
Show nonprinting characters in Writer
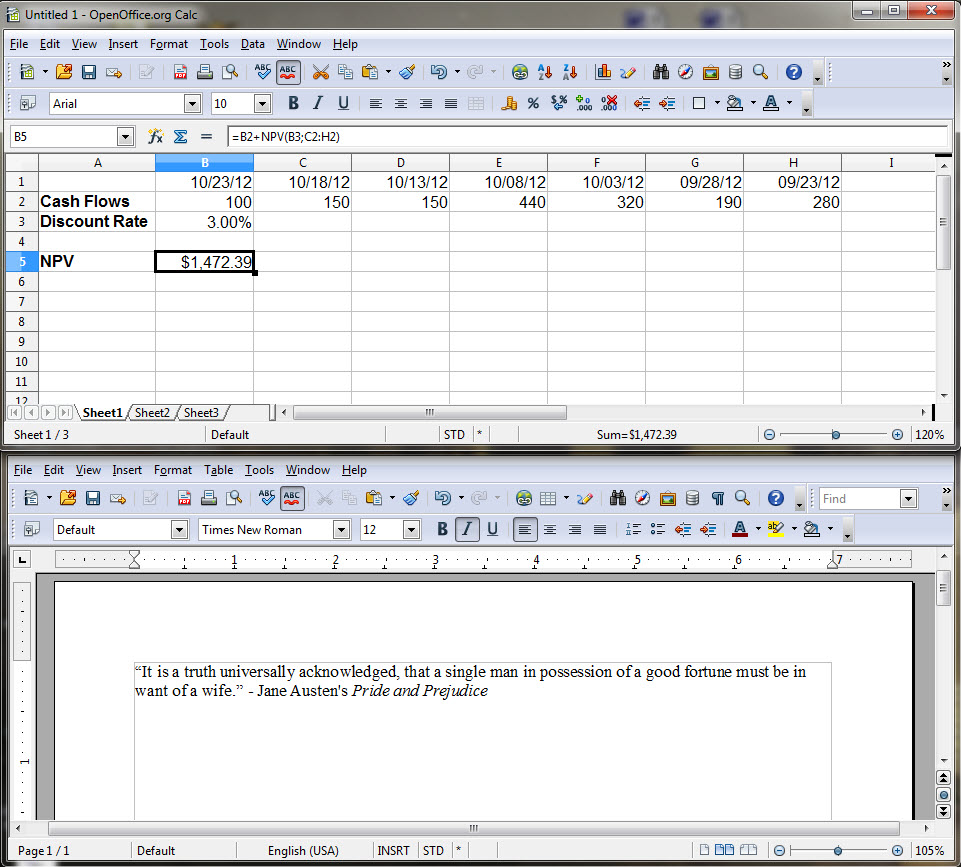point(717,498)
